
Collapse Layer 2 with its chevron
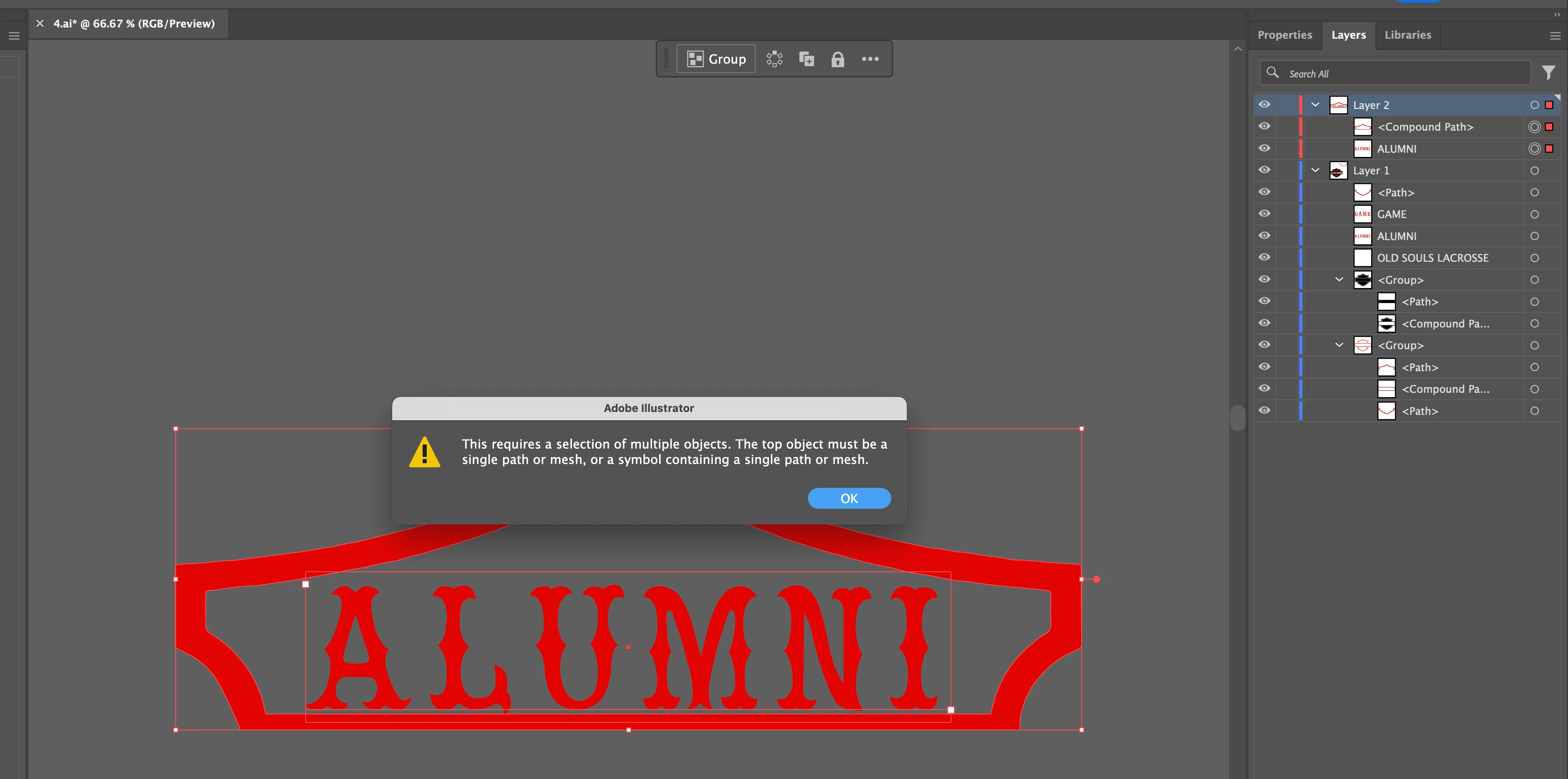click(x=1315, y=105)
